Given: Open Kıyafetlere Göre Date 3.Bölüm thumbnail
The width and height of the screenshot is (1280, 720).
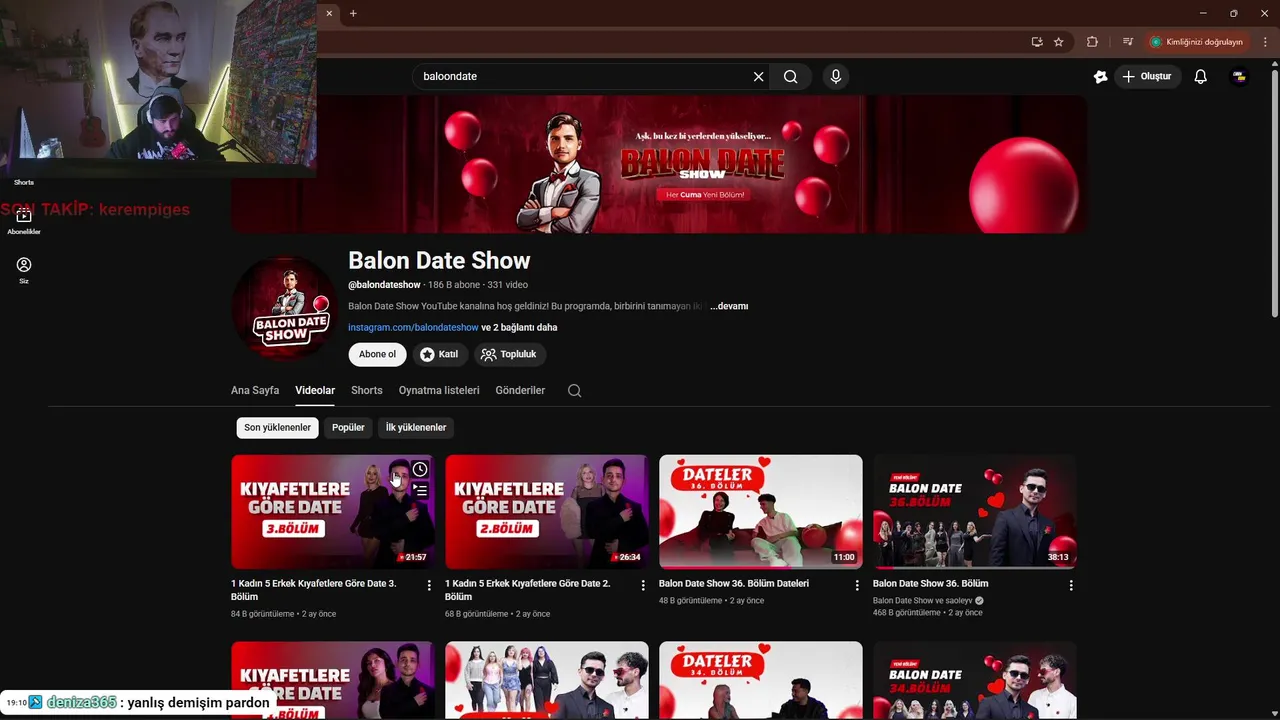Looking at the screenshot, I should (x=332, y=512).
